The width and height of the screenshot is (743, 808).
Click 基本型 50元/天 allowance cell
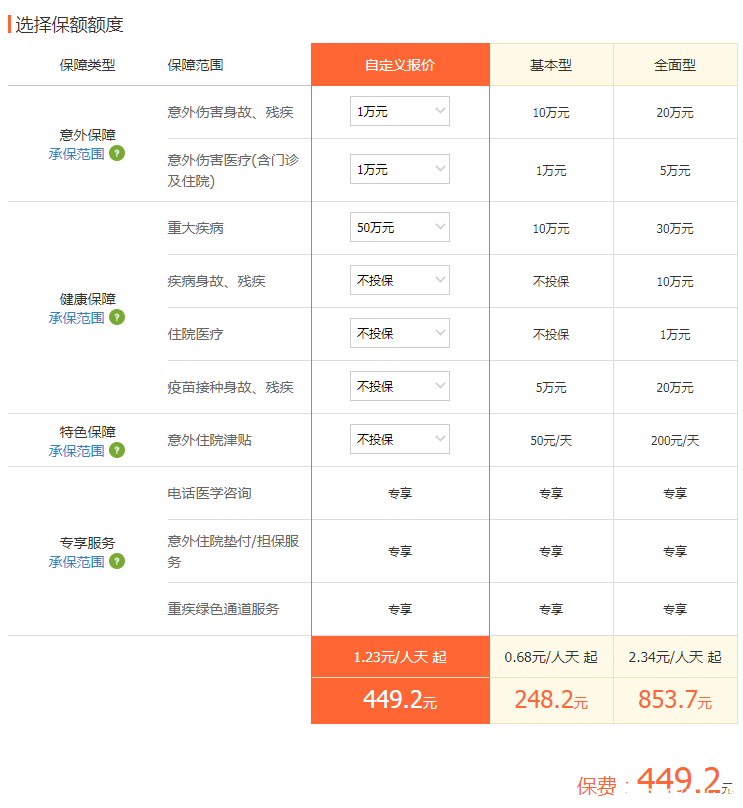[551, 441]
